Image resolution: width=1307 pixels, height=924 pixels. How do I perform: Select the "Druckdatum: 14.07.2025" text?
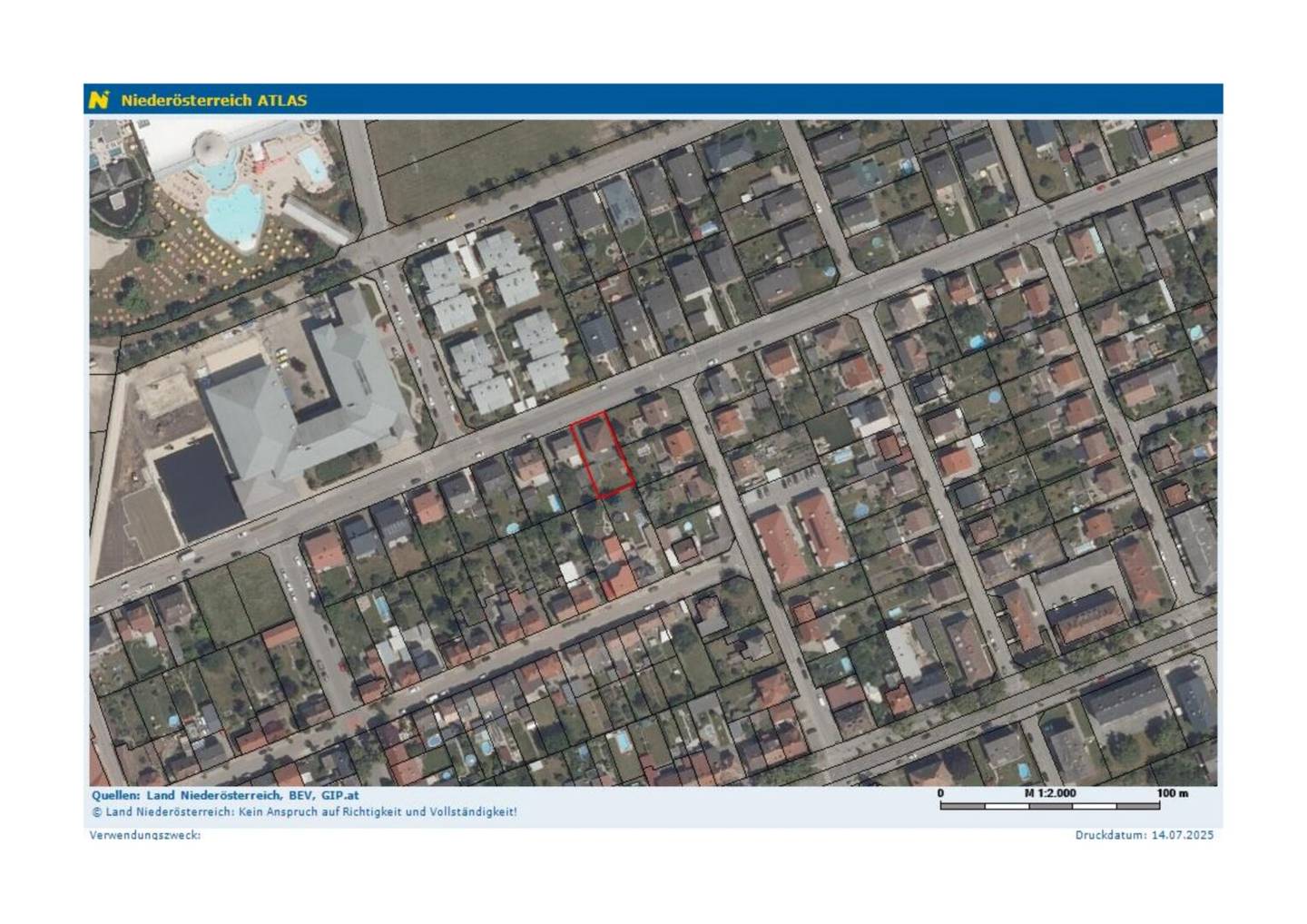pos(1145,835)
